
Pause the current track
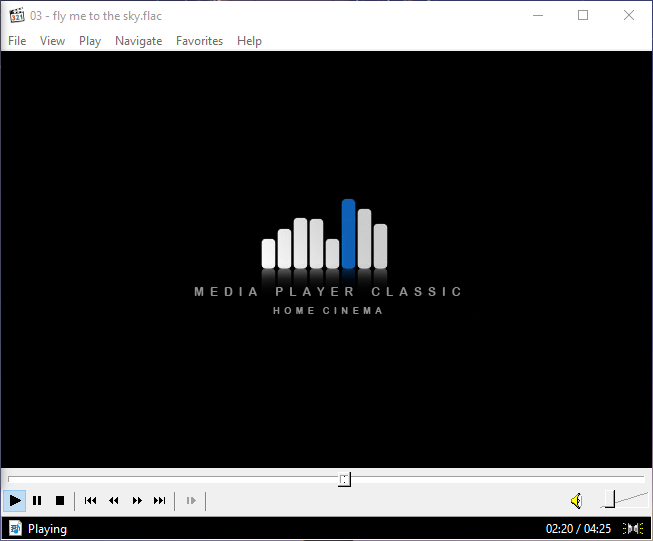[37, 500]
